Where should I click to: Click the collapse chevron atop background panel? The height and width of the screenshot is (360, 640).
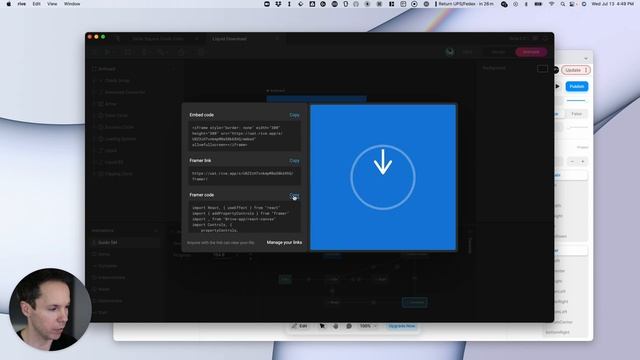click(x=586, y=59)
